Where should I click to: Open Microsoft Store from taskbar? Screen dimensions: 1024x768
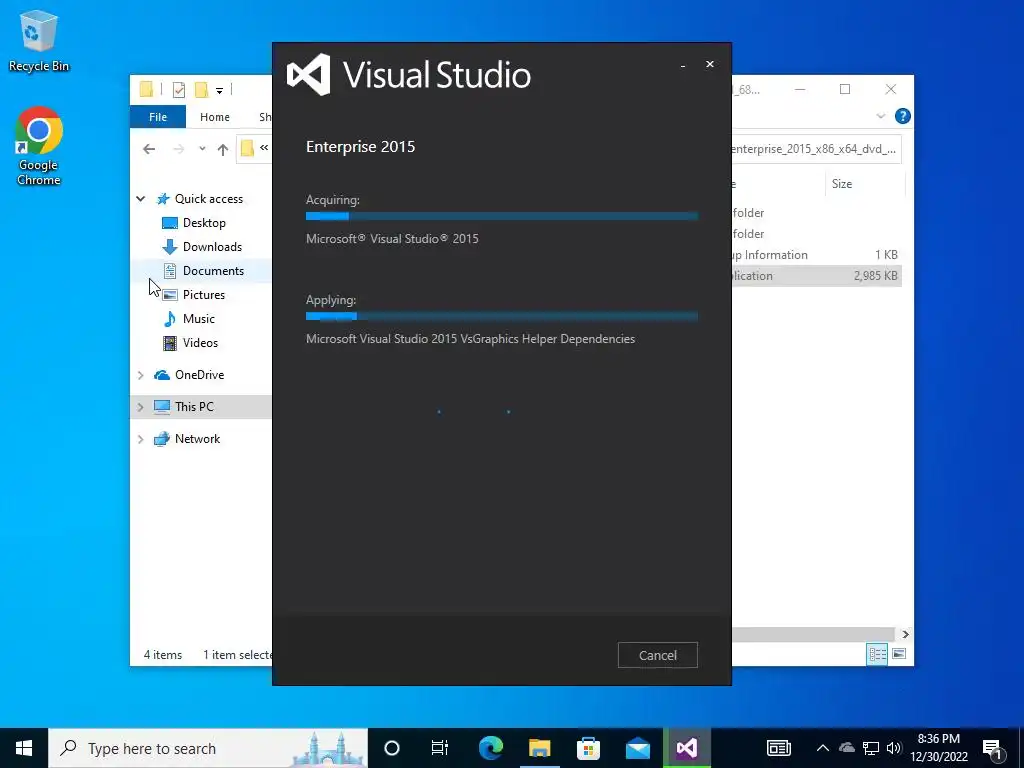(588, 748)
